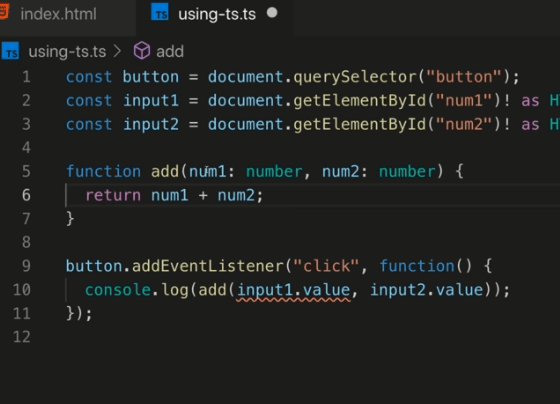This screenshot has height=404, width=560.
Task: Click console on line 10
Action: pyautogui.click(x=118, y=290)
